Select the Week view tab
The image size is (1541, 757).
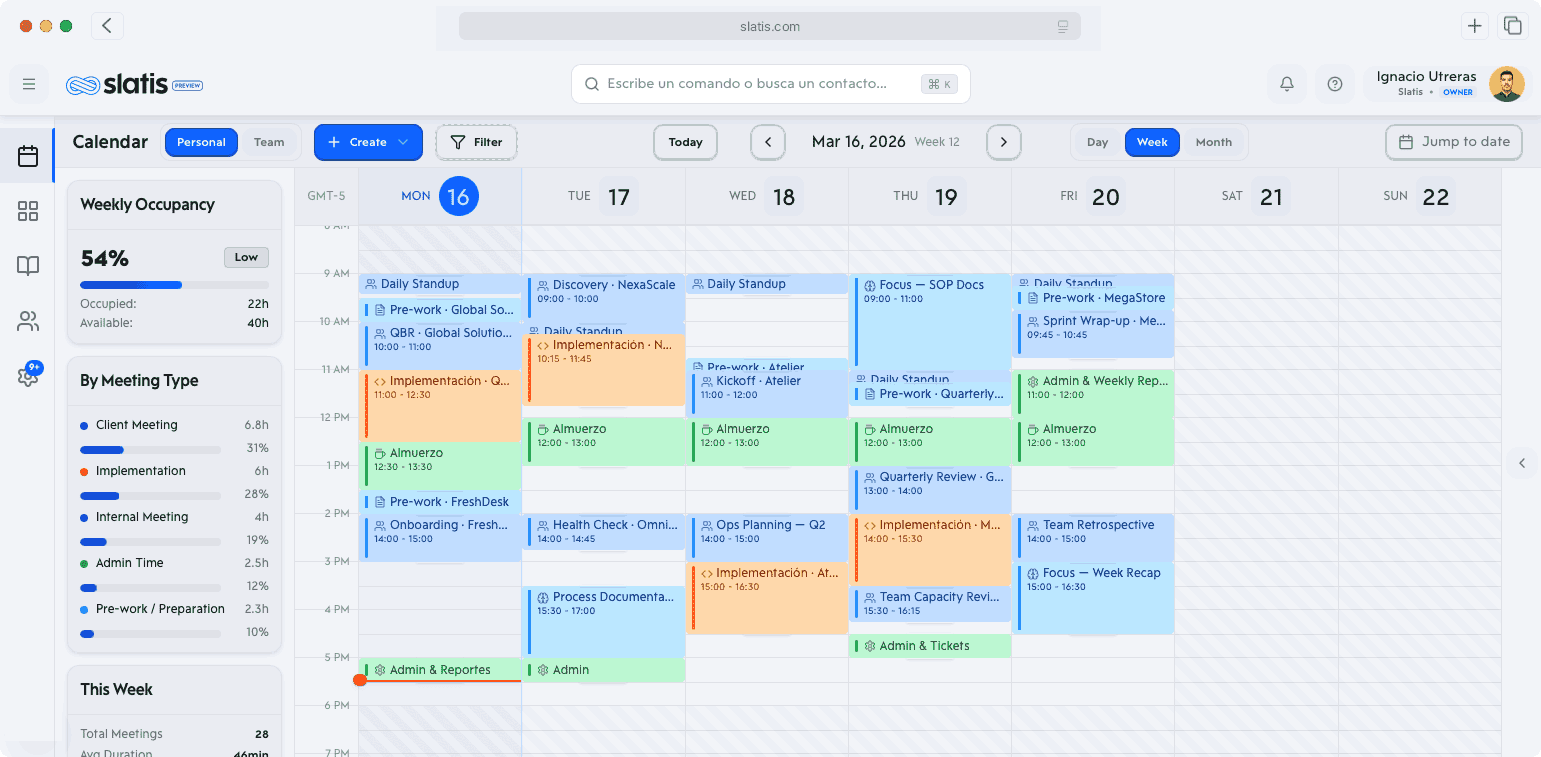[x=1152, y=142]
